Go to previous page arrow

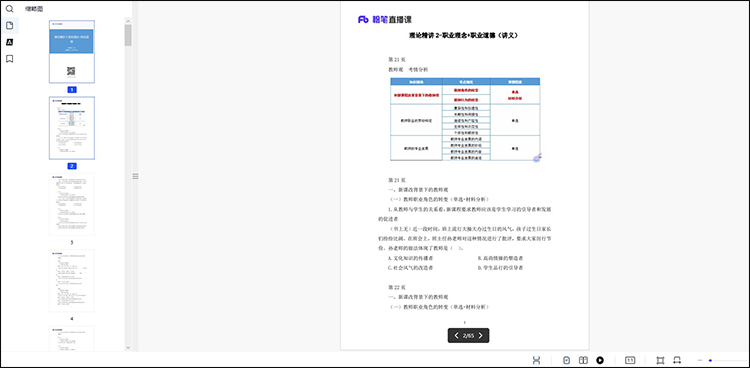point(456,335)
